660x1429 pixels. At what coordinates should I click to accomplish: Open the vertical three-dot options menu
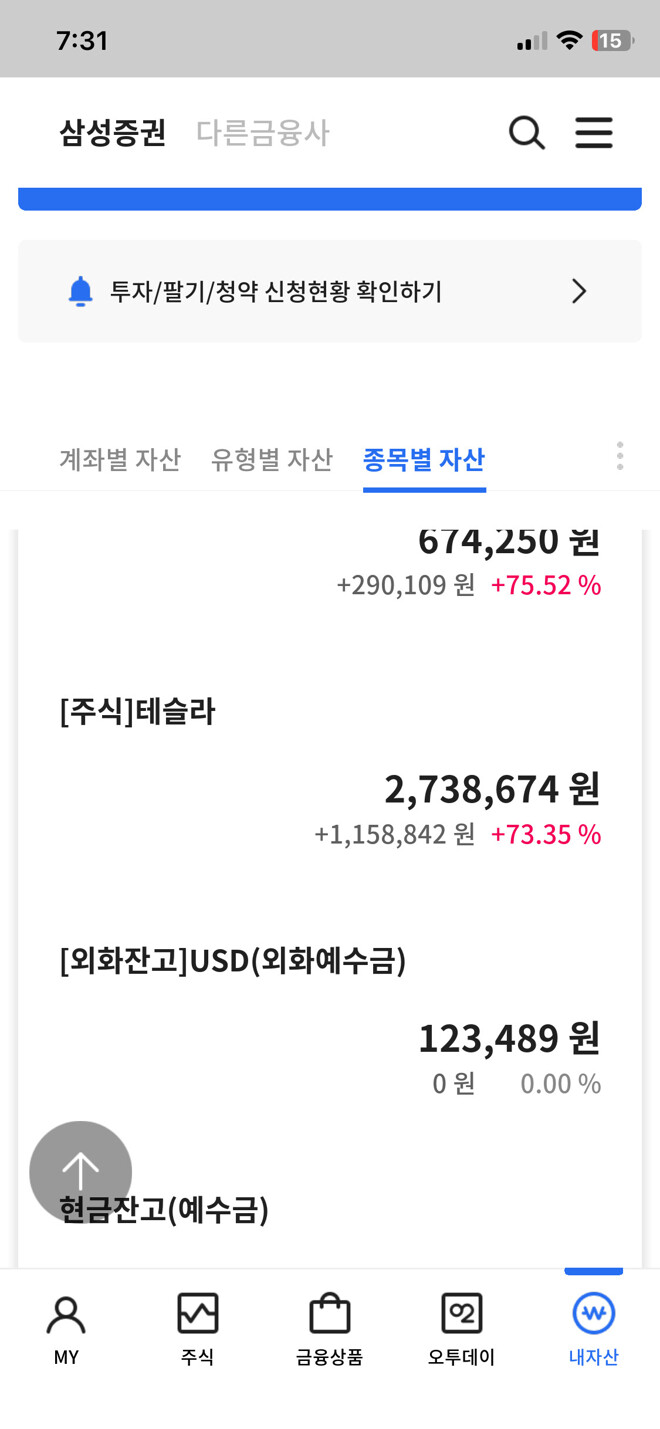pyautogui.click(x=620, y=456)
